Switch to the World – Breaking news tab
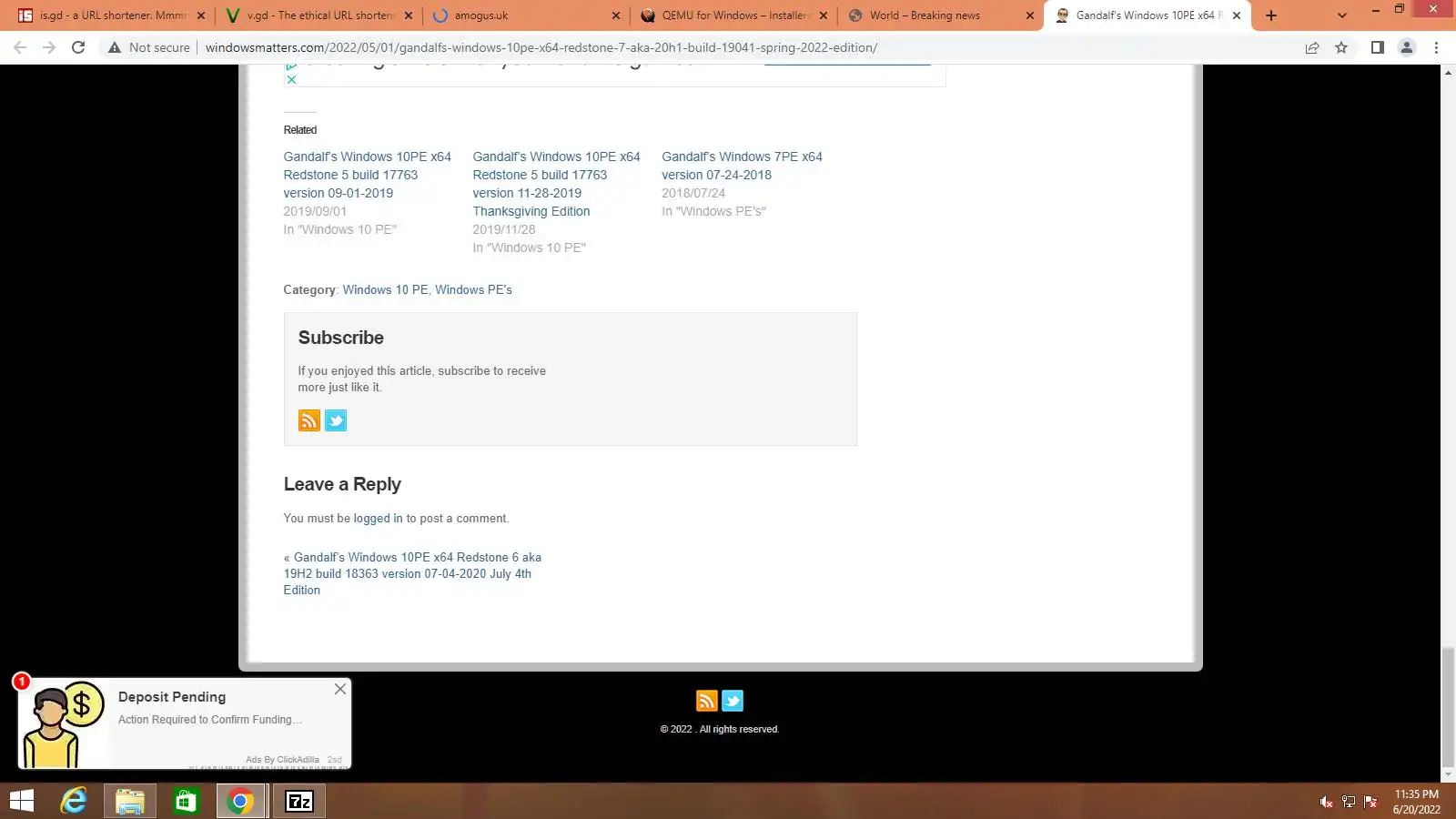 (x=941, y=15)
